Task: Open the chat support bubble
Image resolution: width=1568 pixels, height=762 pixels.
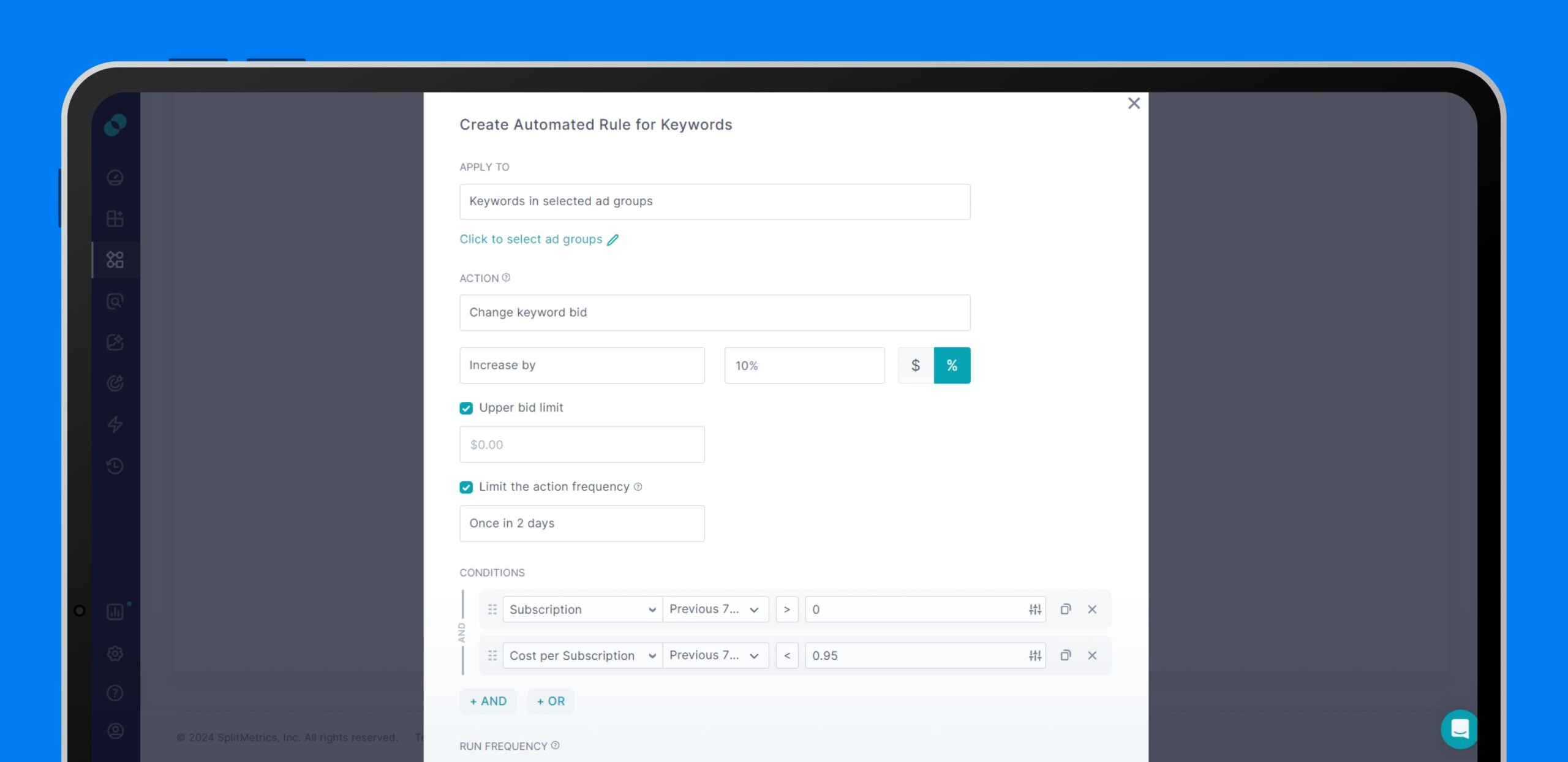Action: (x=1459, y=728)
